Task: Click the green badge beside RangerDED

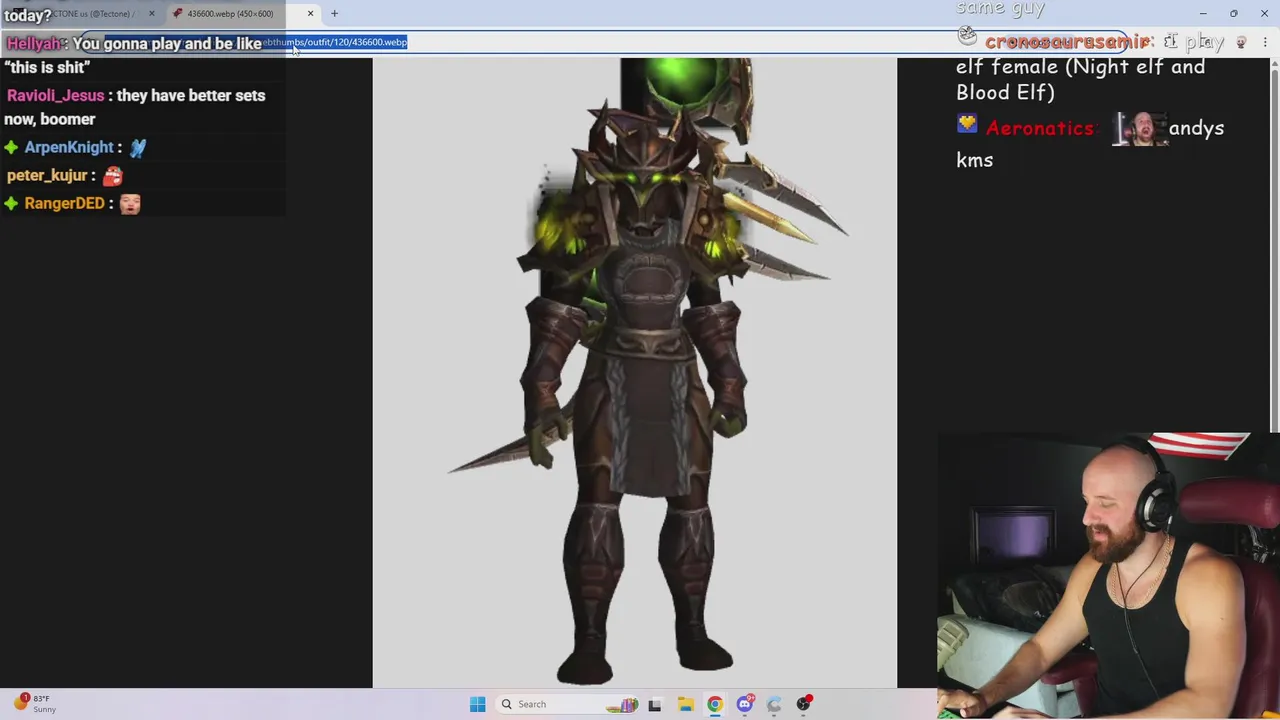Action: (11, 203)
